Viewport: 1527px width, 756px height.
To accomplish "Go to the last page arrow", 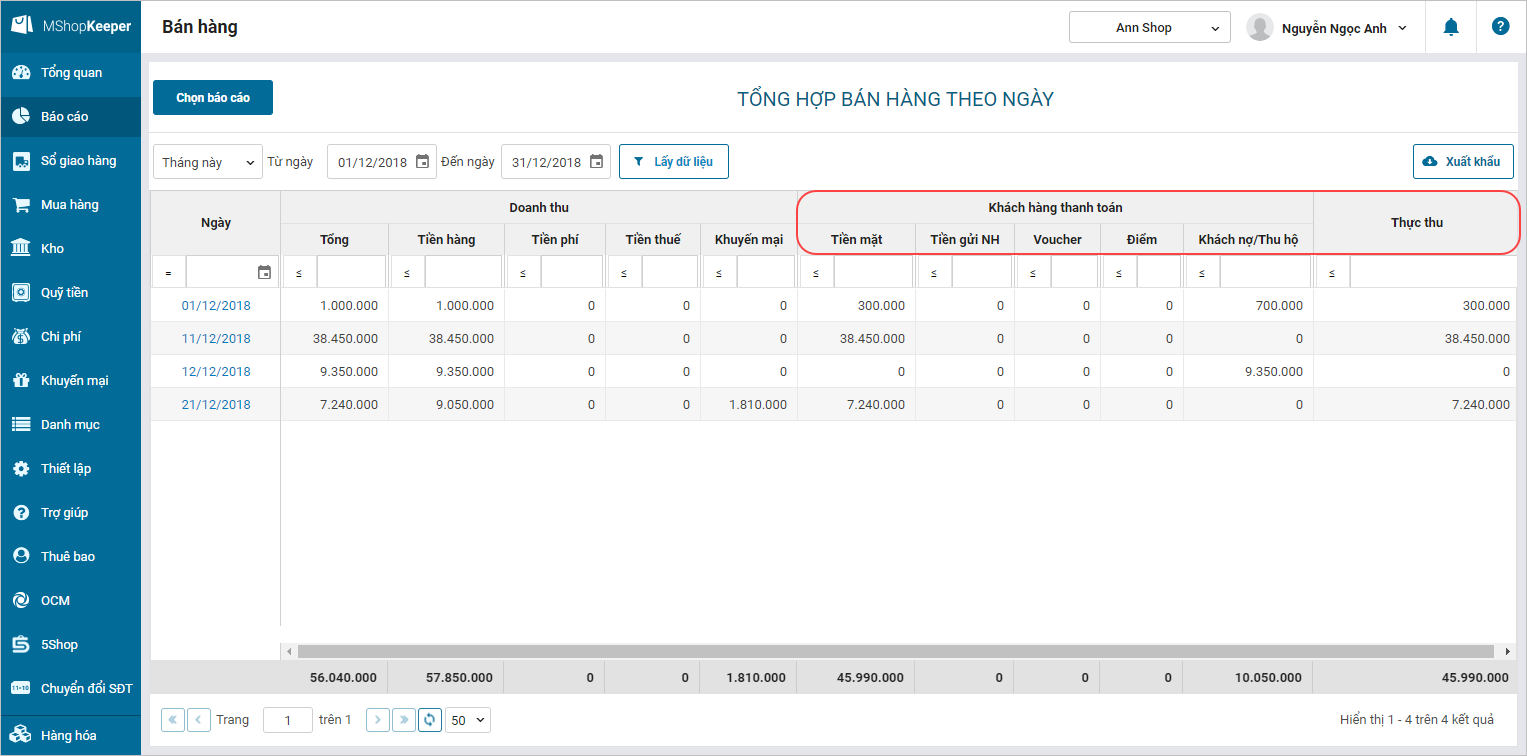I will coord(404,719).
